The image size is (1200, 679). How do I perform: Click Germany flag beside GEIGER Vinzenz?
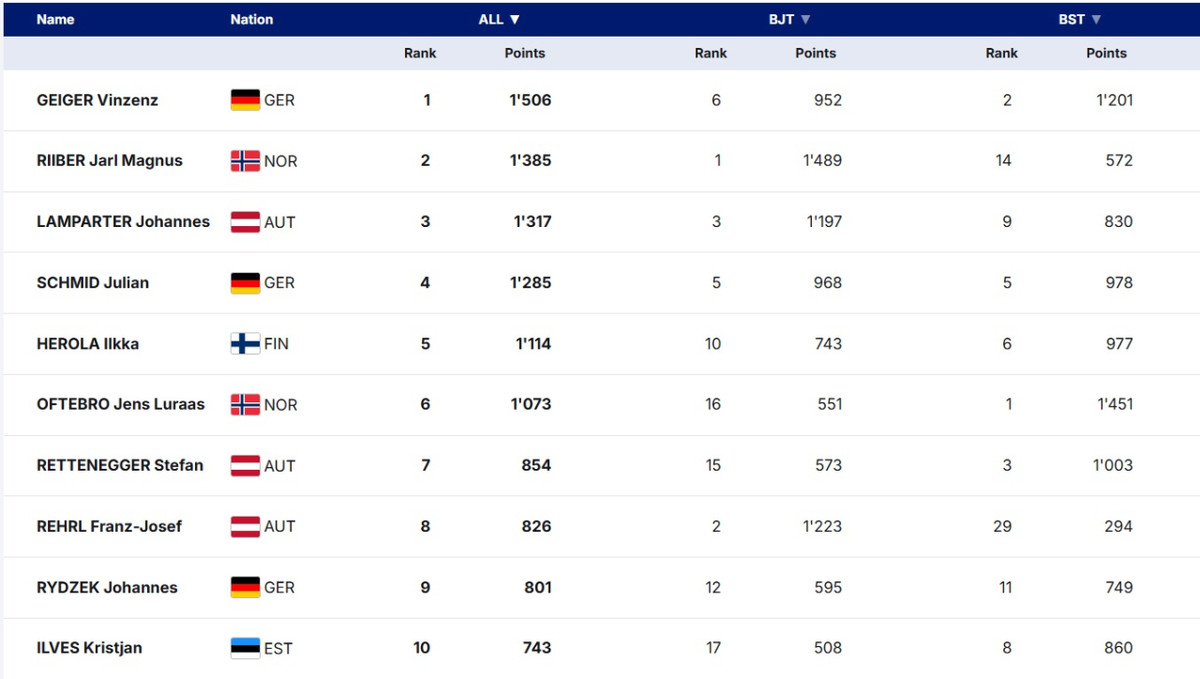tap(245, 100)
